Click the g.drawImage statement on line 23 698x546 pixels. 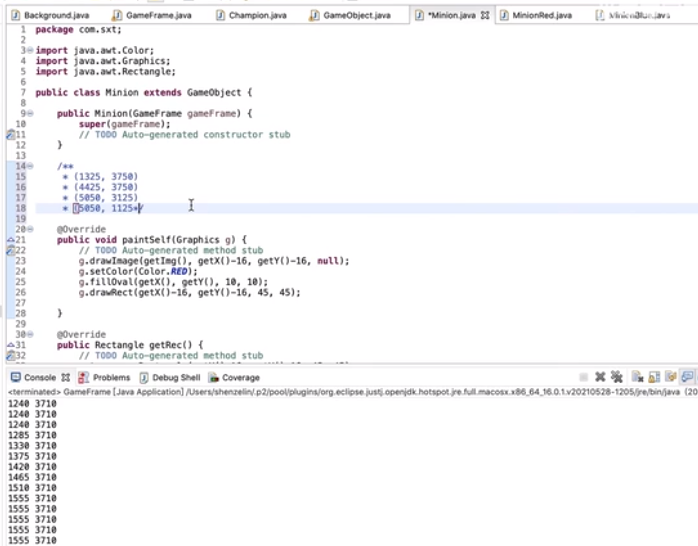214,261
